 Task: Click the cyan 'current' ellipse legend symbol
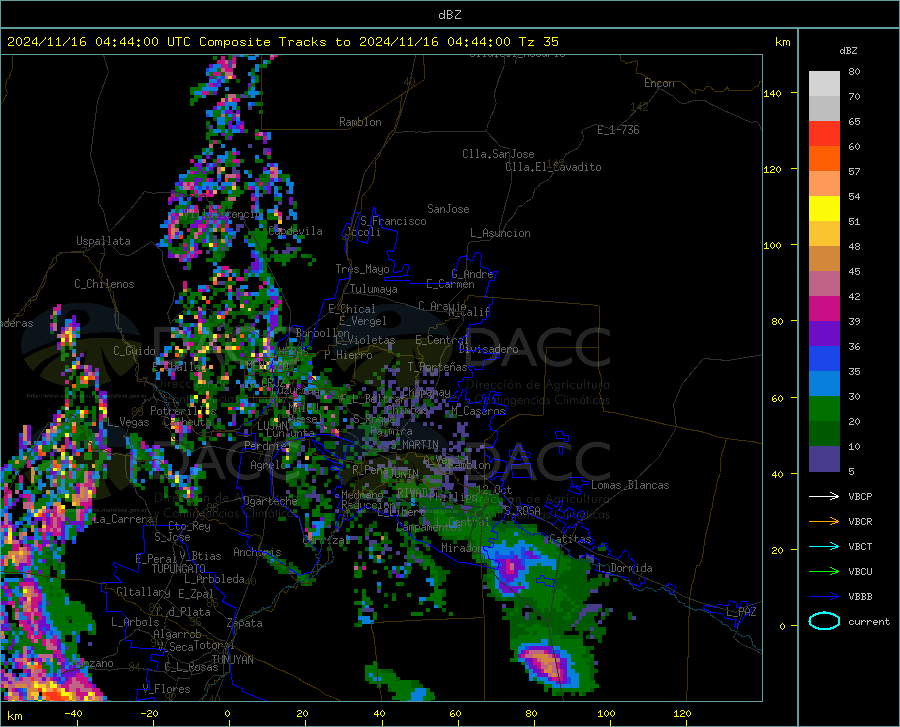tap(824, 621)
